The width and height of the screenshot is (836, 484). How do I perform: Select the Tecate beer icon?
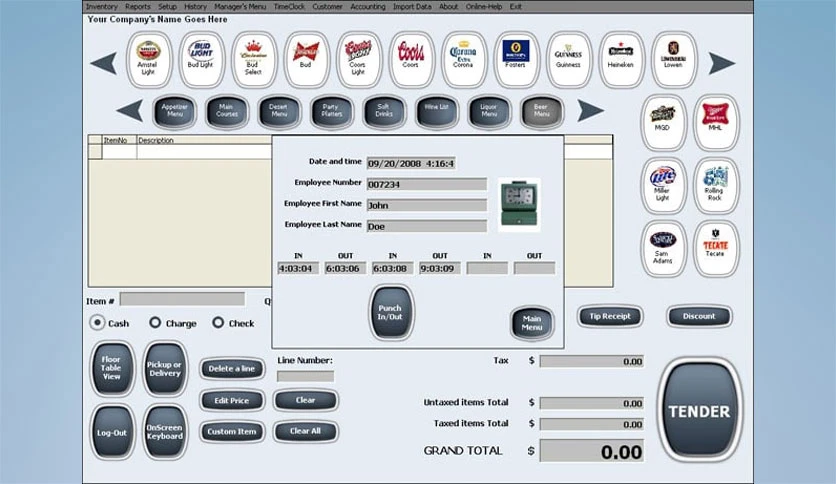click(716, 248)
